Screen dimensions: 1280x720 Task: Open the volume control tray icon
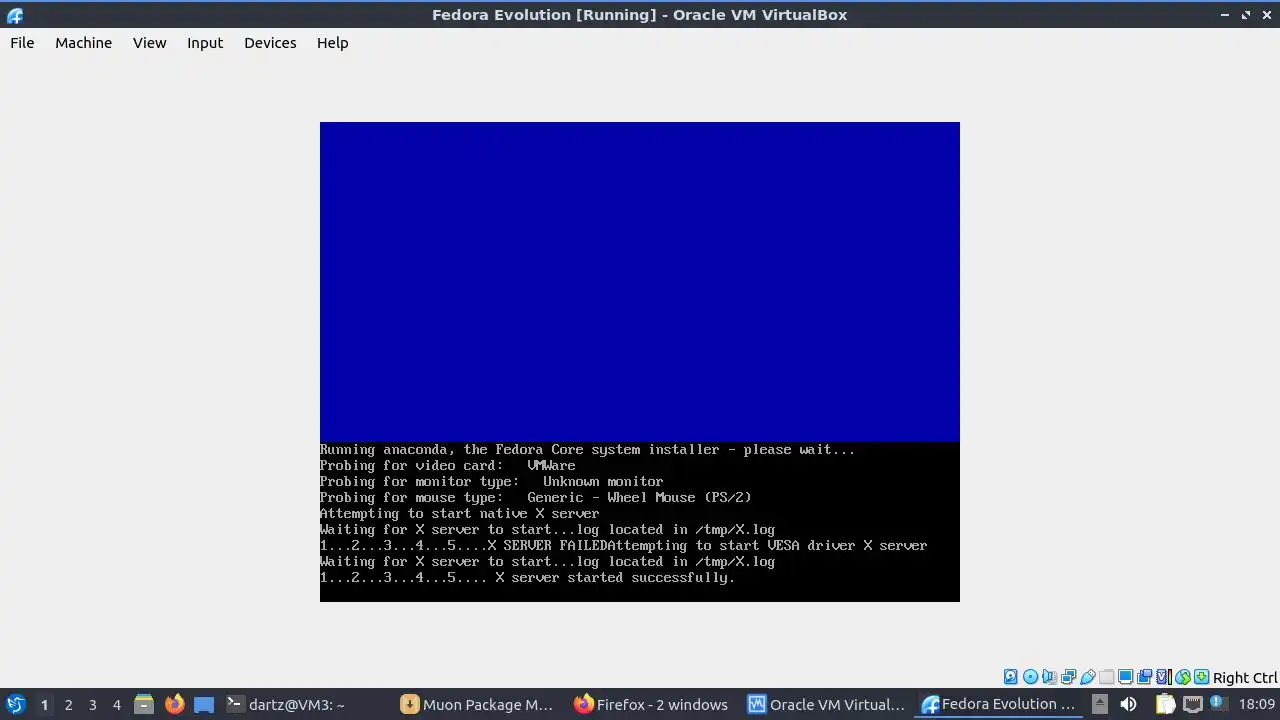tap(1128, 704)
